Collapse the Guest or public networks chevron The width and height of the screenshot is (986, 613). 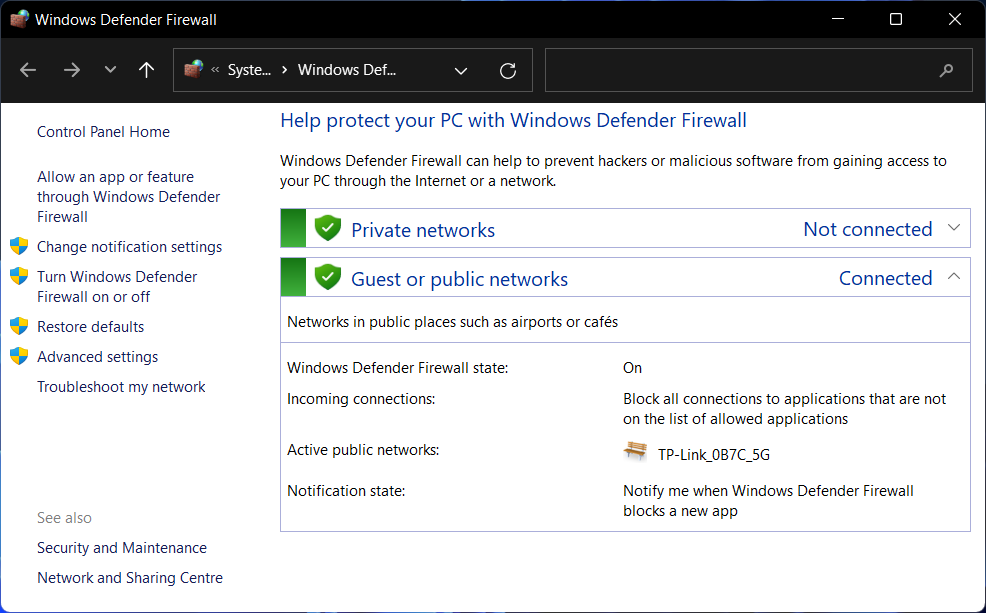coord(954,276)
